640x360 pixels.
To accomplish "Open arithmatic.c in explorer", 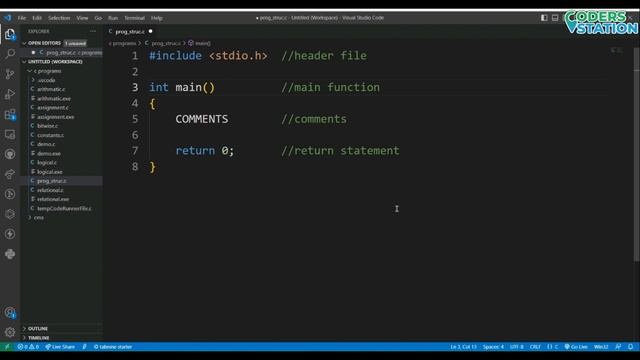I will click(51, 89).
